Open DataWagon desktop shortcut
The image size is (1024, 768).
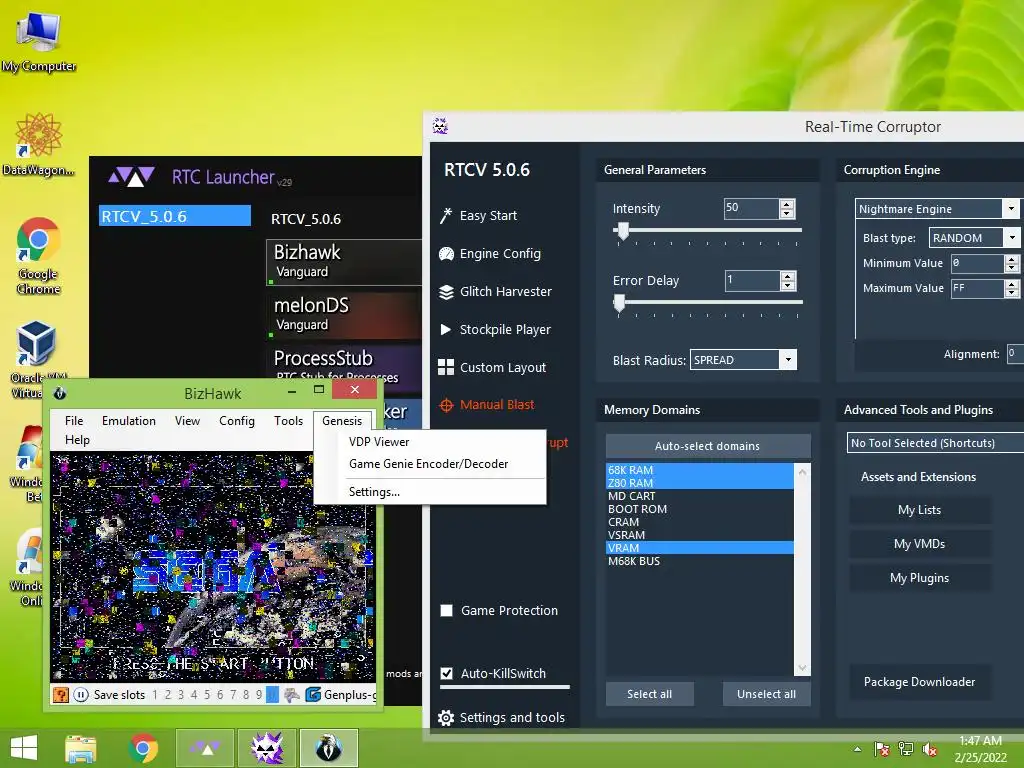(38, 144)
